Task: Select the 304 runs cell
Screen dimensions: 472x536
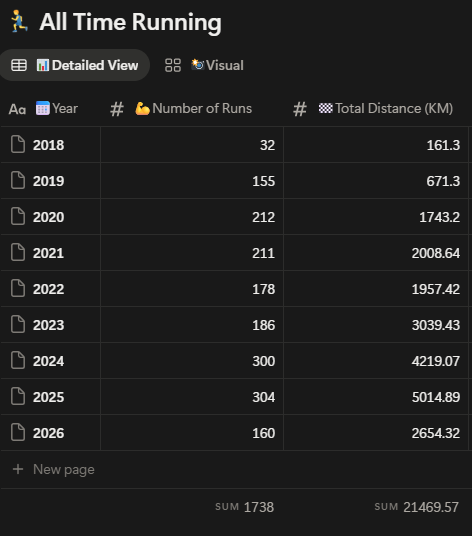Action: coord(192,397)
